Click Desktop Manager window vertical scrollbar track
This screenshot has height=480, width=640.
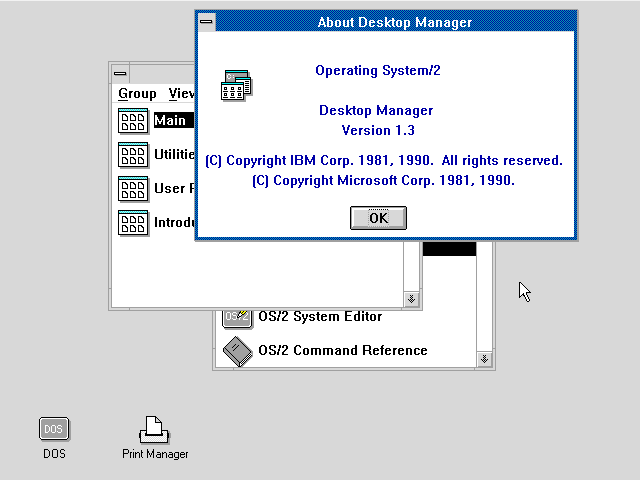(411, 267)
